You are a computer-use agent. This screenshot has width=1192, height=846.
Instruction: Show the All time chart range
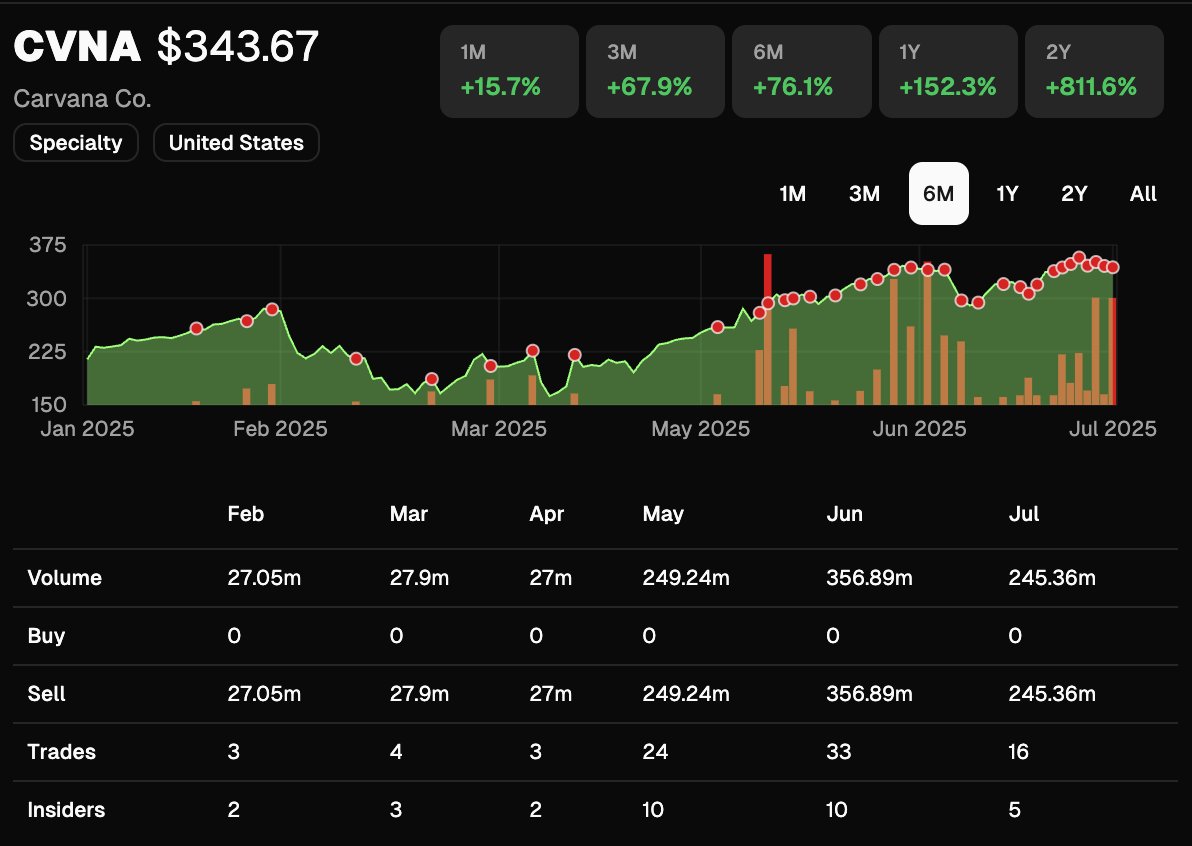pyautogui.click(x=1143, y=194)
